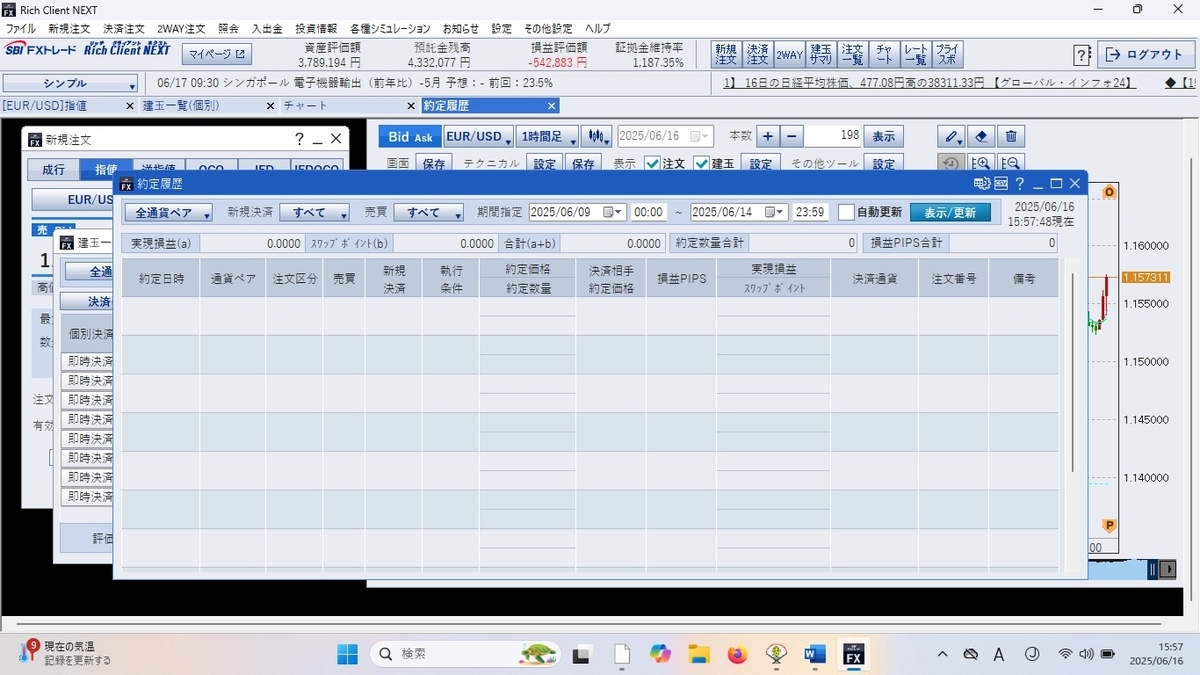Screen dimensions: 1200x675
Task: Open the レート一覧 toolbar button
Action: pos(915,54)
